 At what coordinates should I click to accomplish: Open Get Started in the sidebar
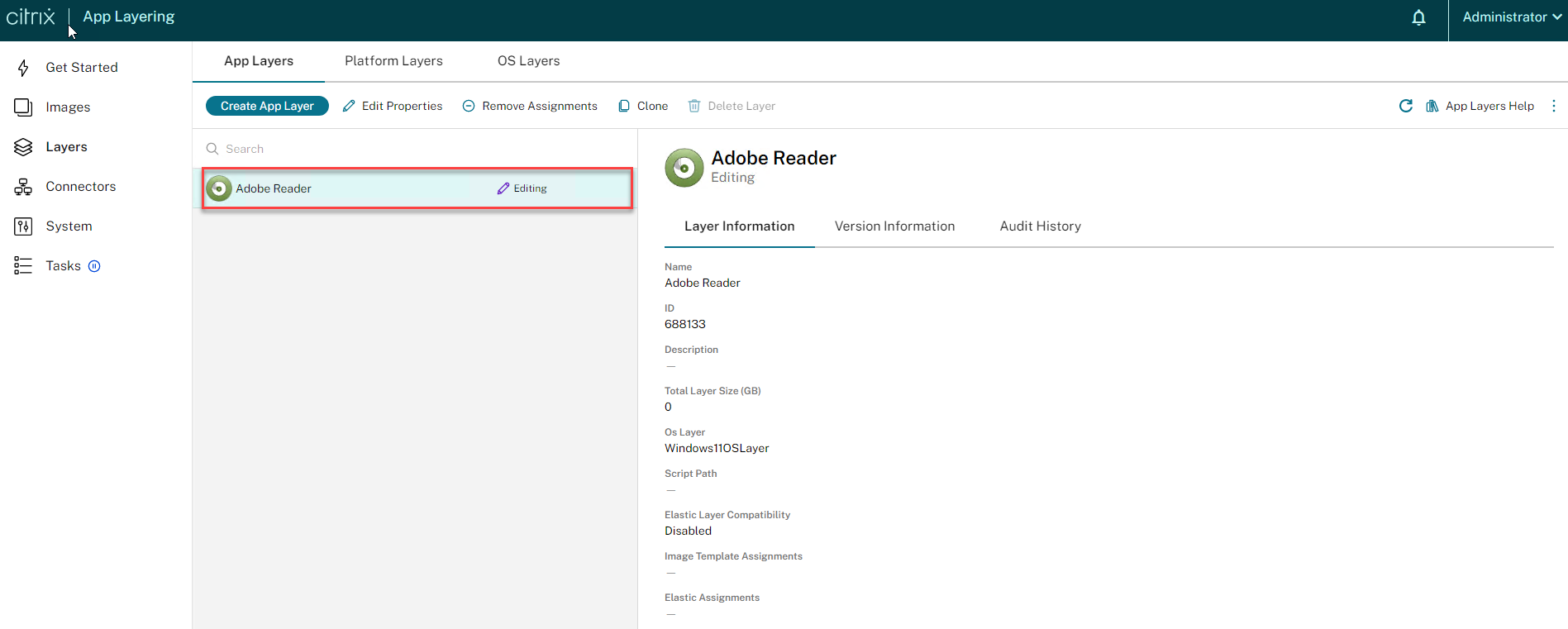[81, 68]
